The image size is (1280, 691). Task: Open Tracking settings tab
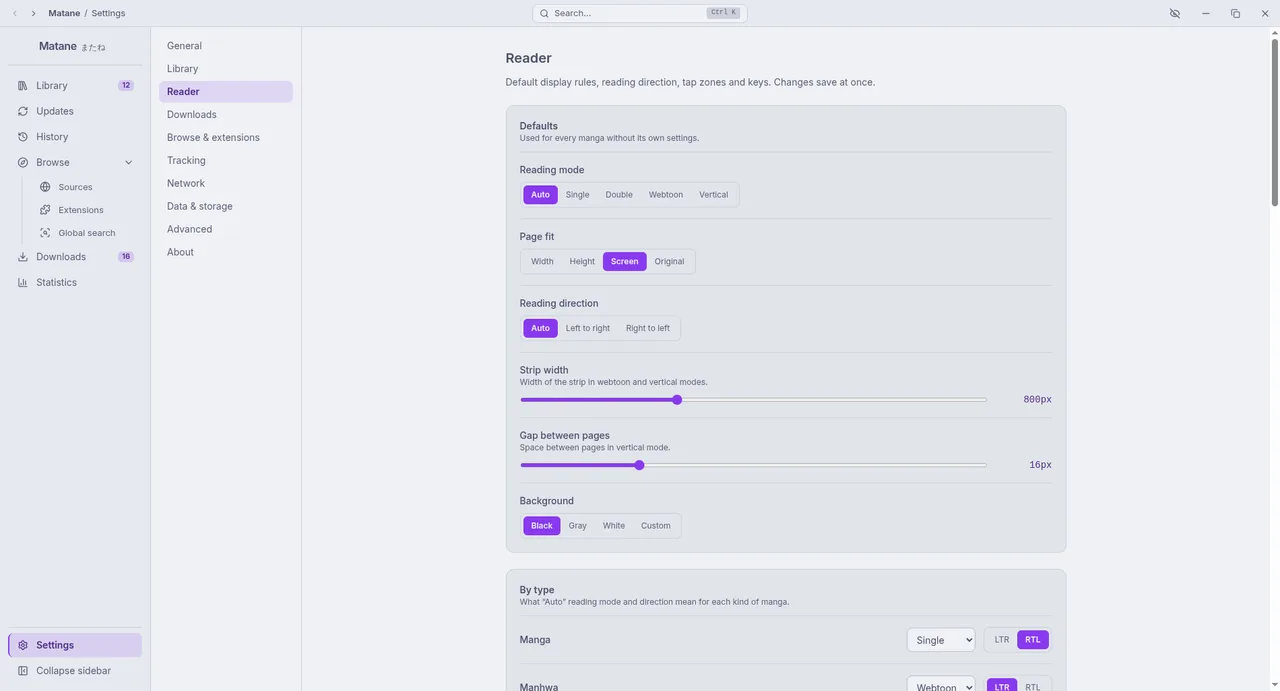[x=226, y=161]
